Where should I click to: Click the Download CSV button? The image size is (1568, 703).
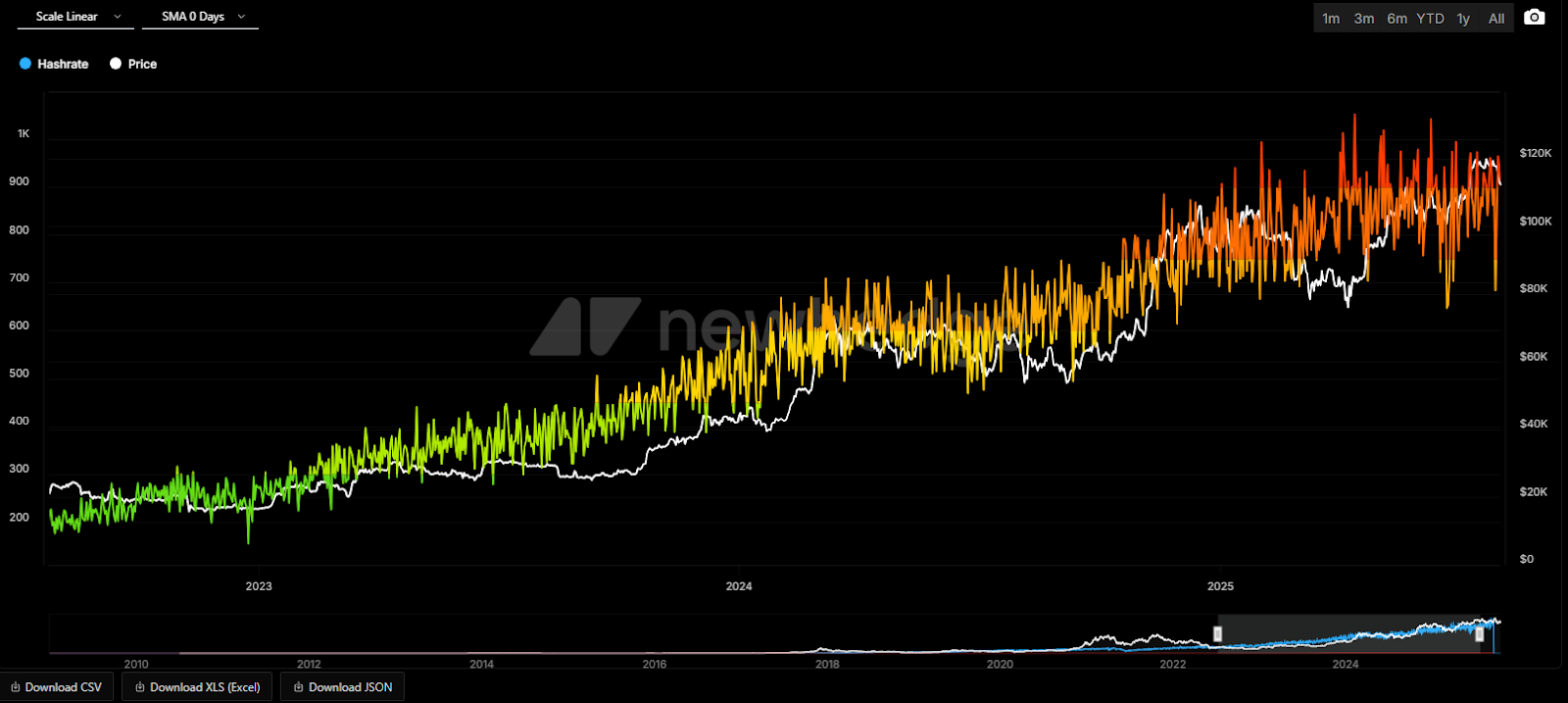click(57, 687)
